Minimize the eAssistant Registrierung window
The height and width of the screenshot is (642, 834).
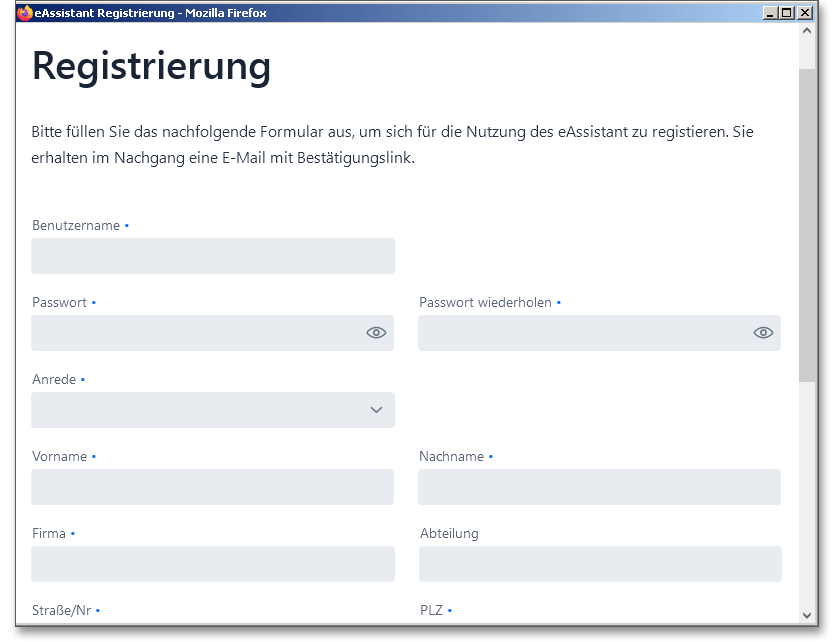coord(769,13)
